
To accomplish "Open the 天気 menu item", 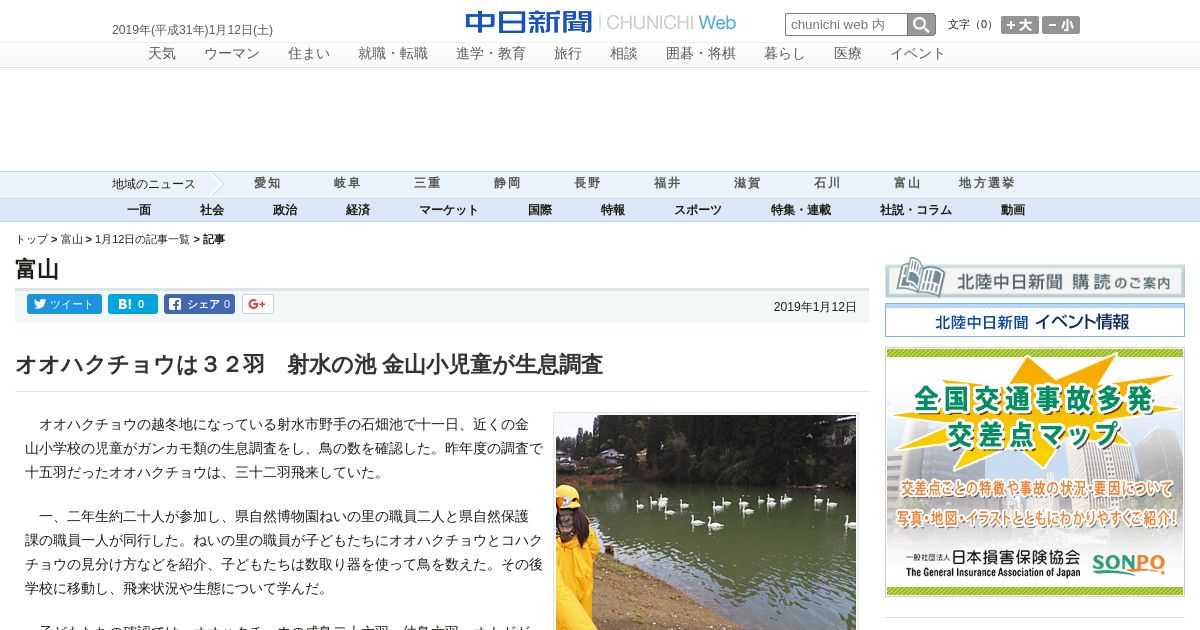I will (162, 54).
